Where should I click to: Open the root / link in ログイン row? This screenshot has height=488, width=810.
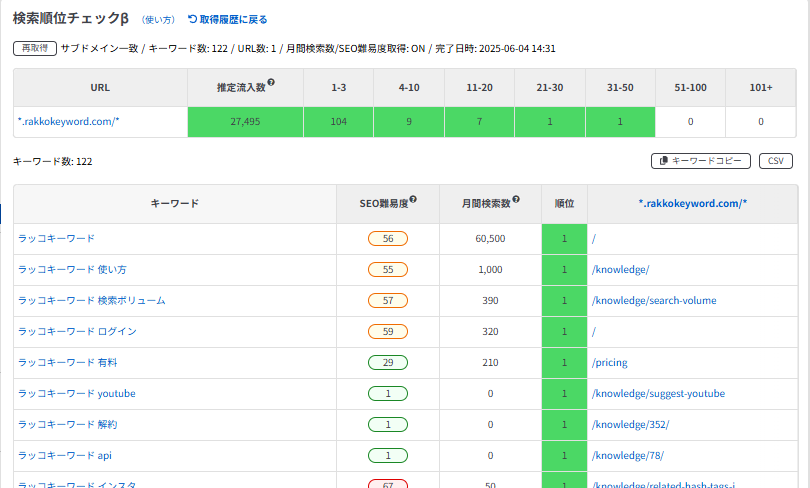coord(594,332)
